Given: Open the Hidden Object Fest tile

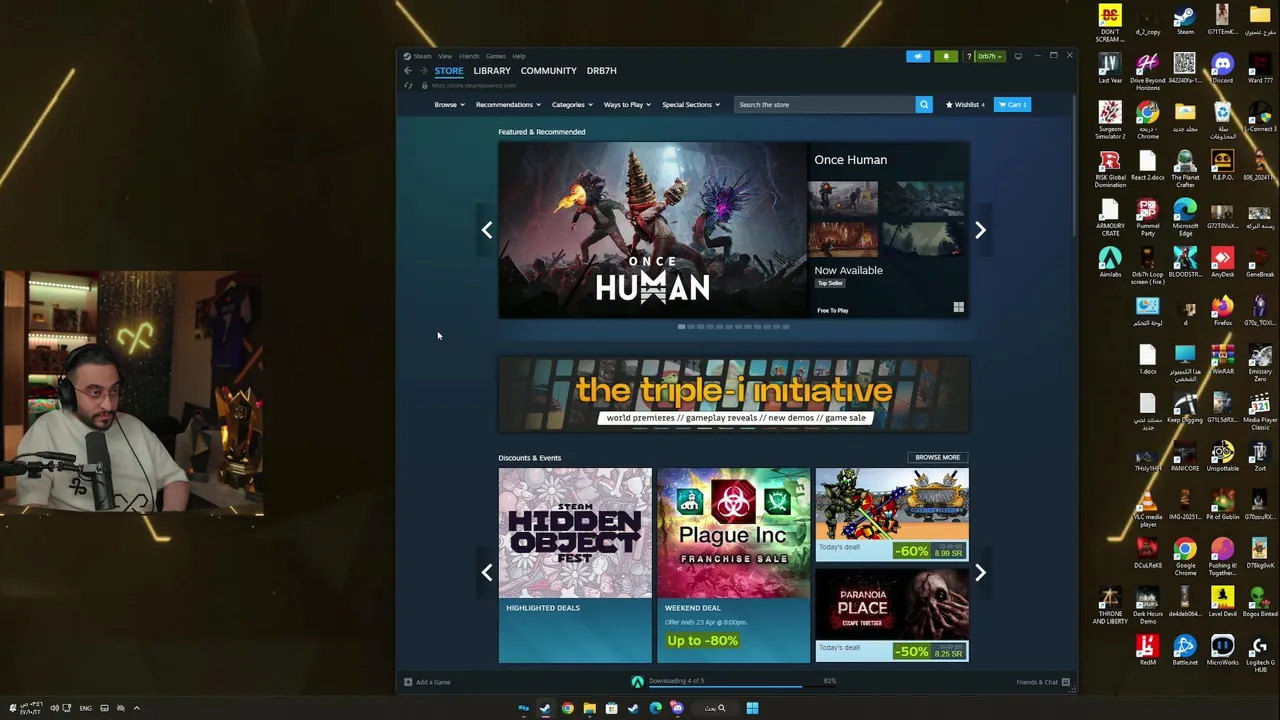Looking at the screenshot, I should point(575,565).
